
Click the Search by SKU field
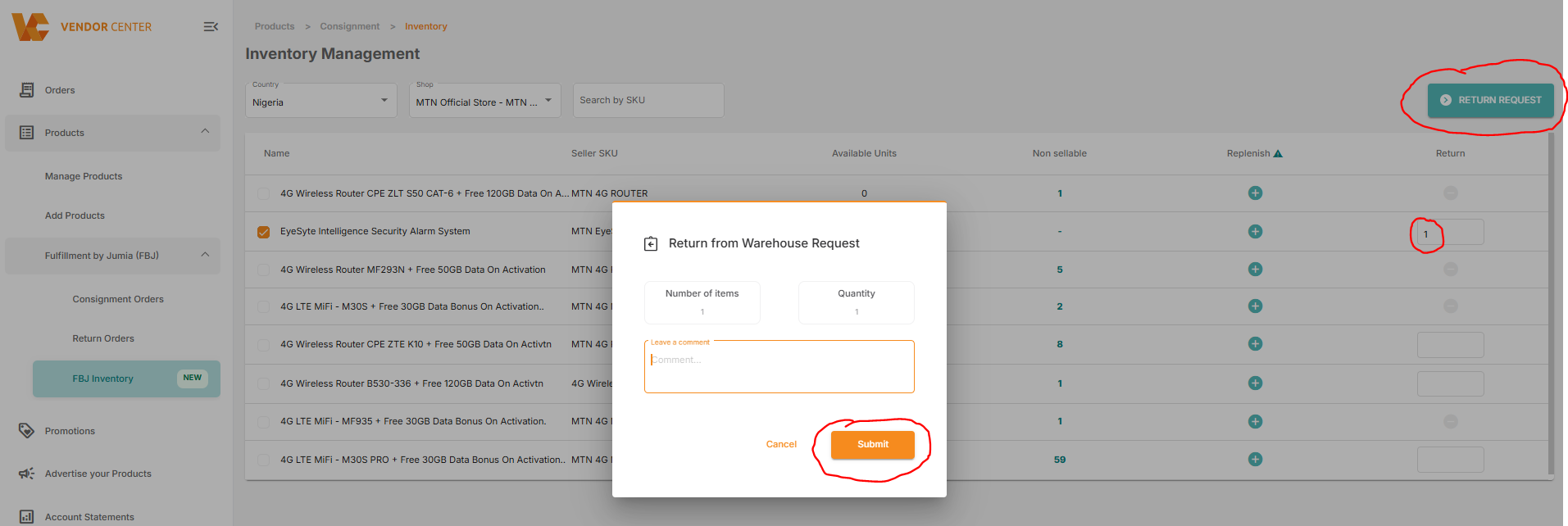tap(648, 100)
